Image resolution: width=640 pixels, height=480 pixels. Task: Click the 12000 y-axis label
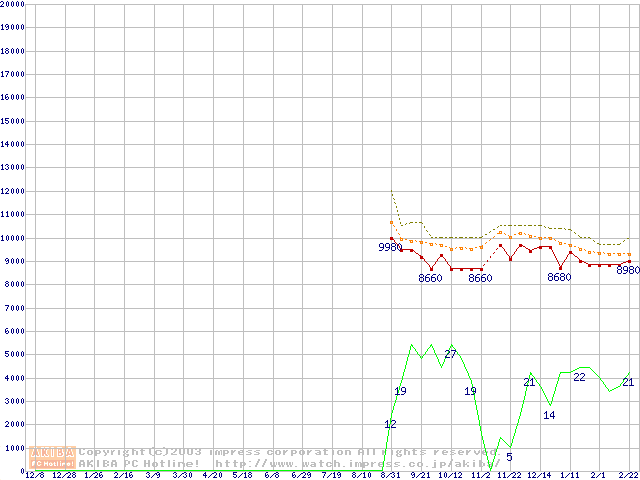tap(12, 191)
